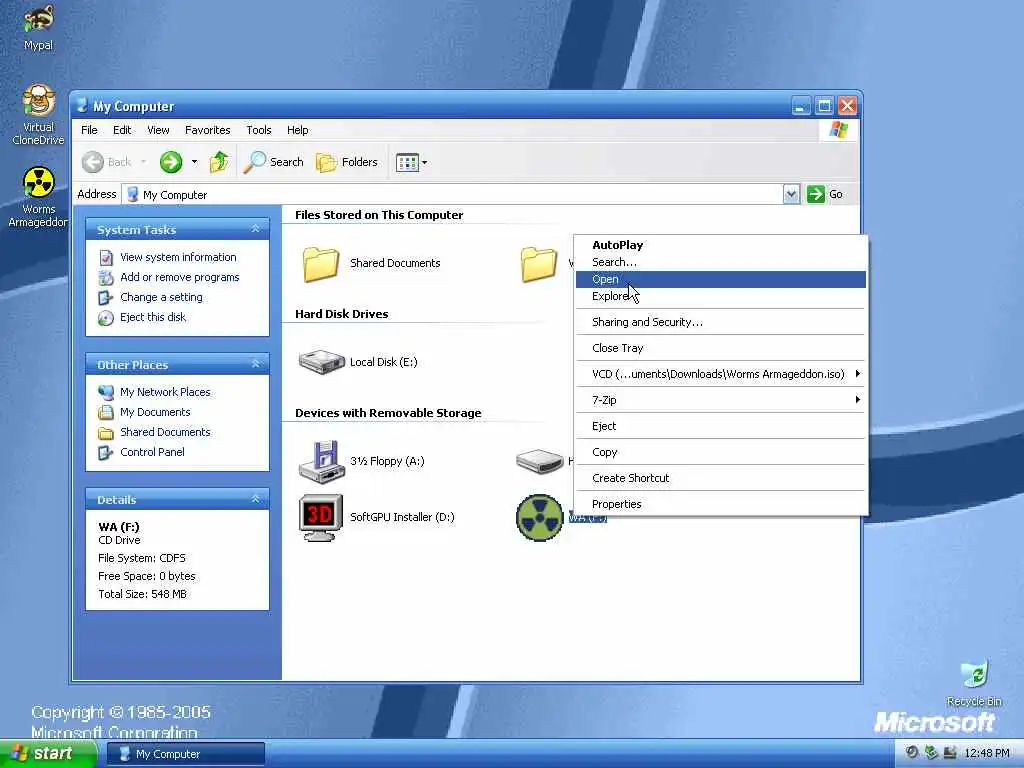Open the Mypal desktop icon

point(38,27)
